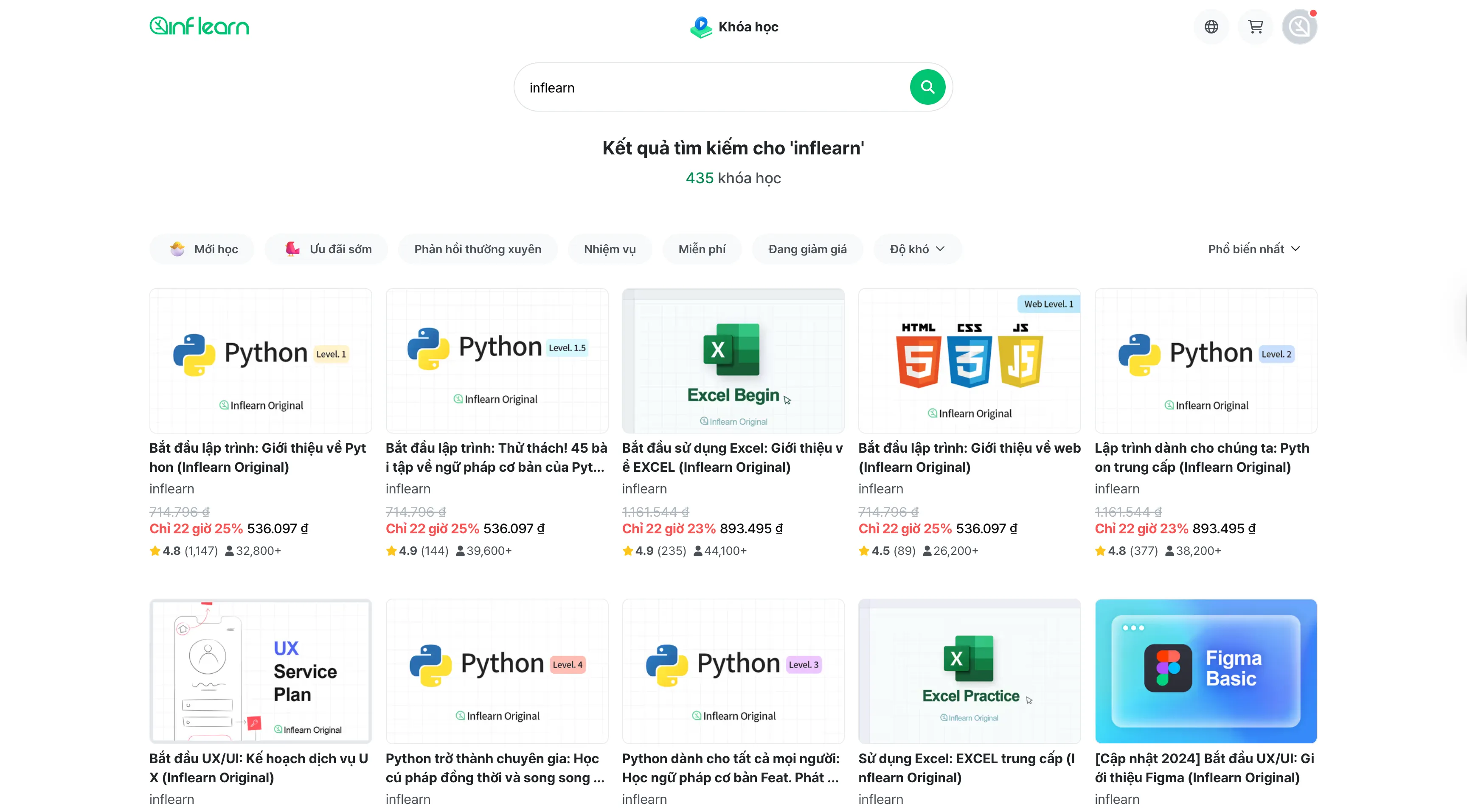Click the search input field
1467x812 pixels.
(x=712, y=88)
